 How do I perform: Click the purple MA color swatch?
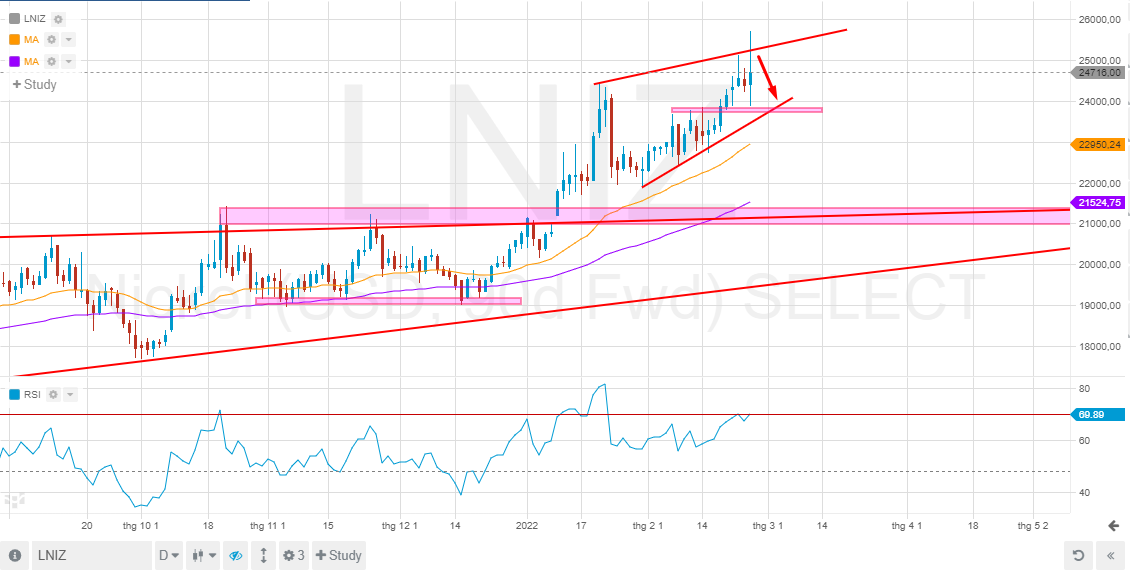click(x=14, y=62)
